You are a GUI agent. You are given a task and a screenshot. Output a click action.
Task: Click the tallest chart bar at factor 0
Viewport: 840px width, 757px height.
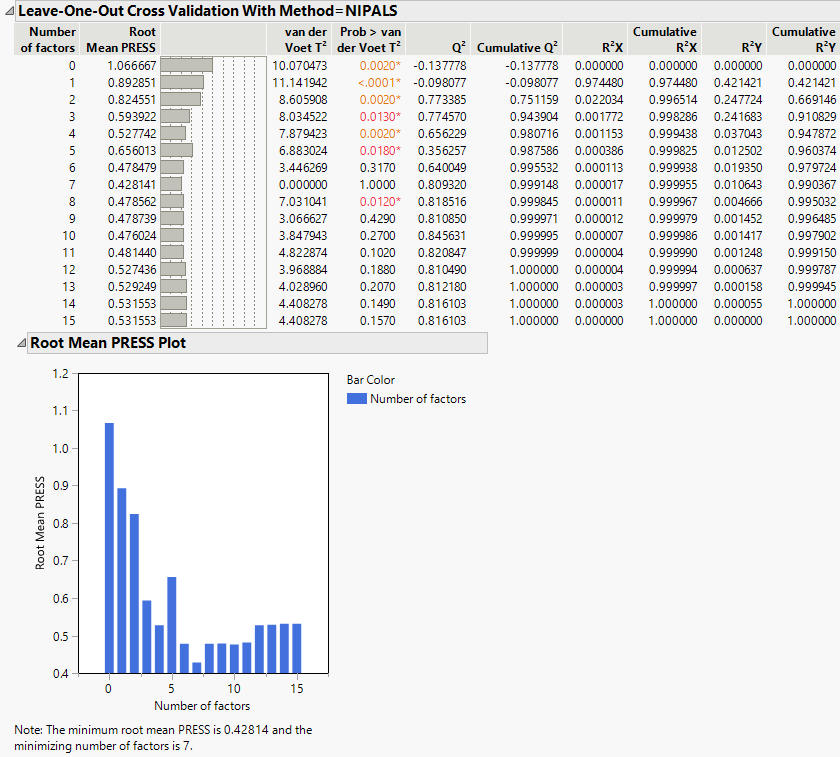[x=109, y=548]
